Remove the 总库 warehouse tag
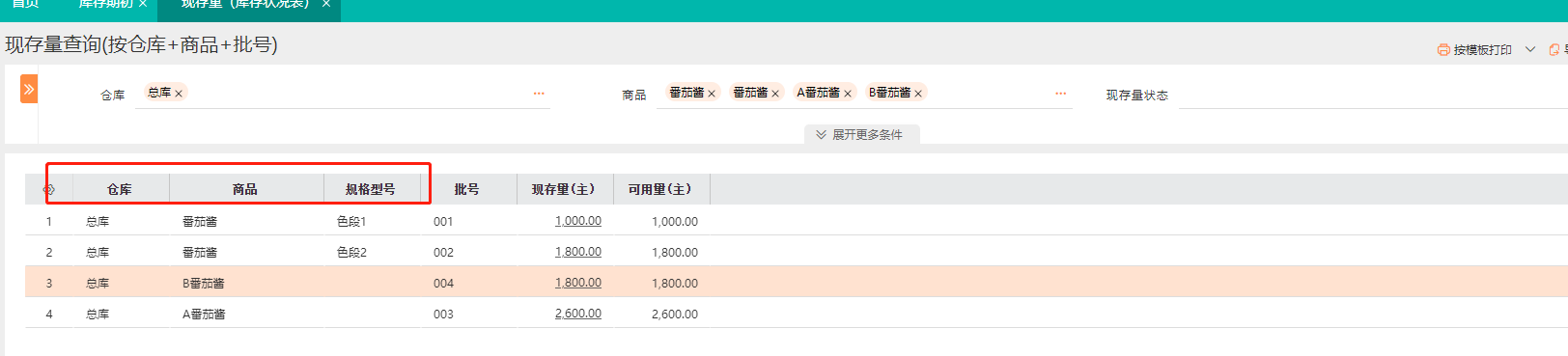 pos(179,94)
